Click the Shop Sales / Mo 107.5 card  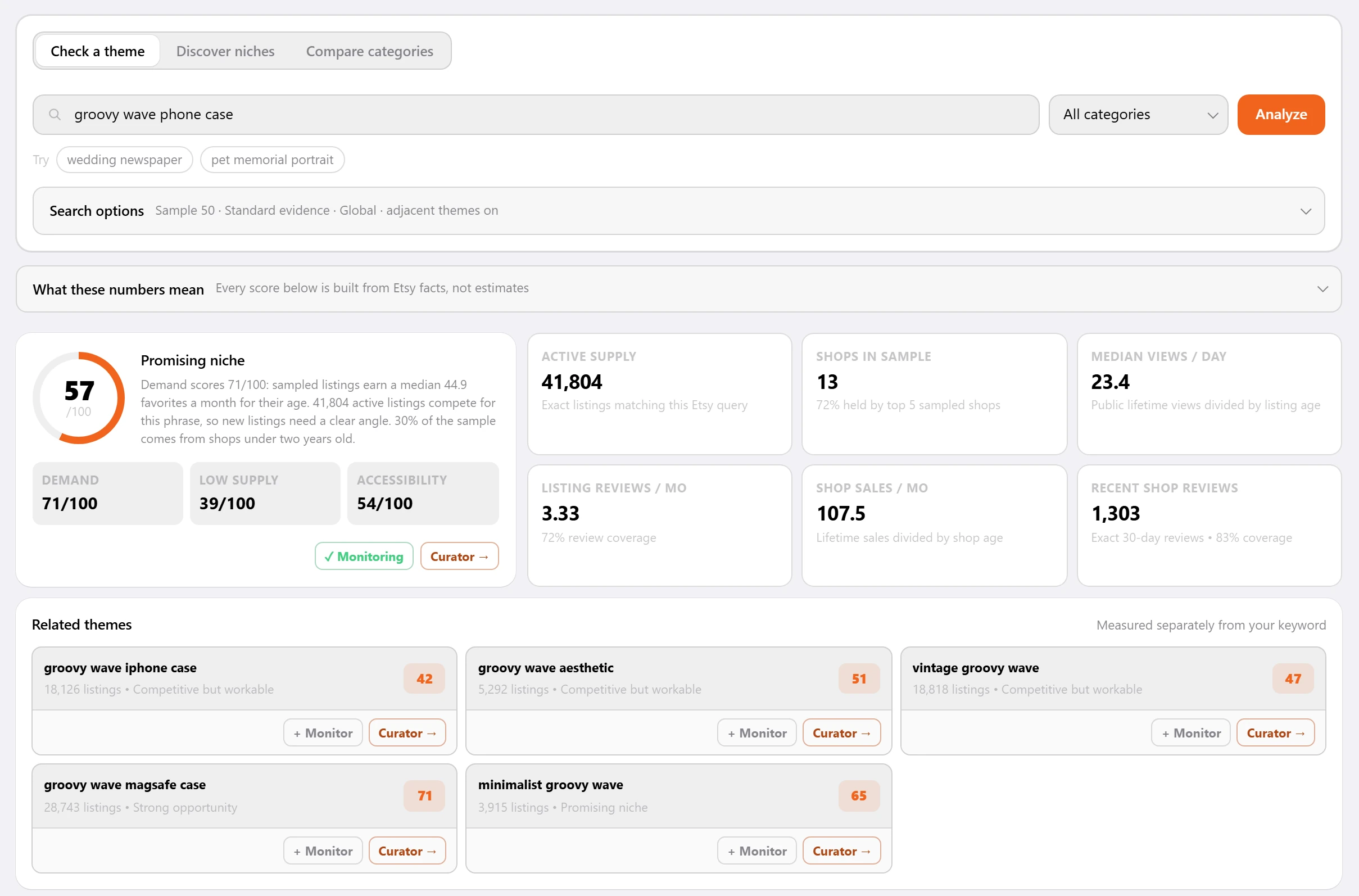tap(934, 525)
